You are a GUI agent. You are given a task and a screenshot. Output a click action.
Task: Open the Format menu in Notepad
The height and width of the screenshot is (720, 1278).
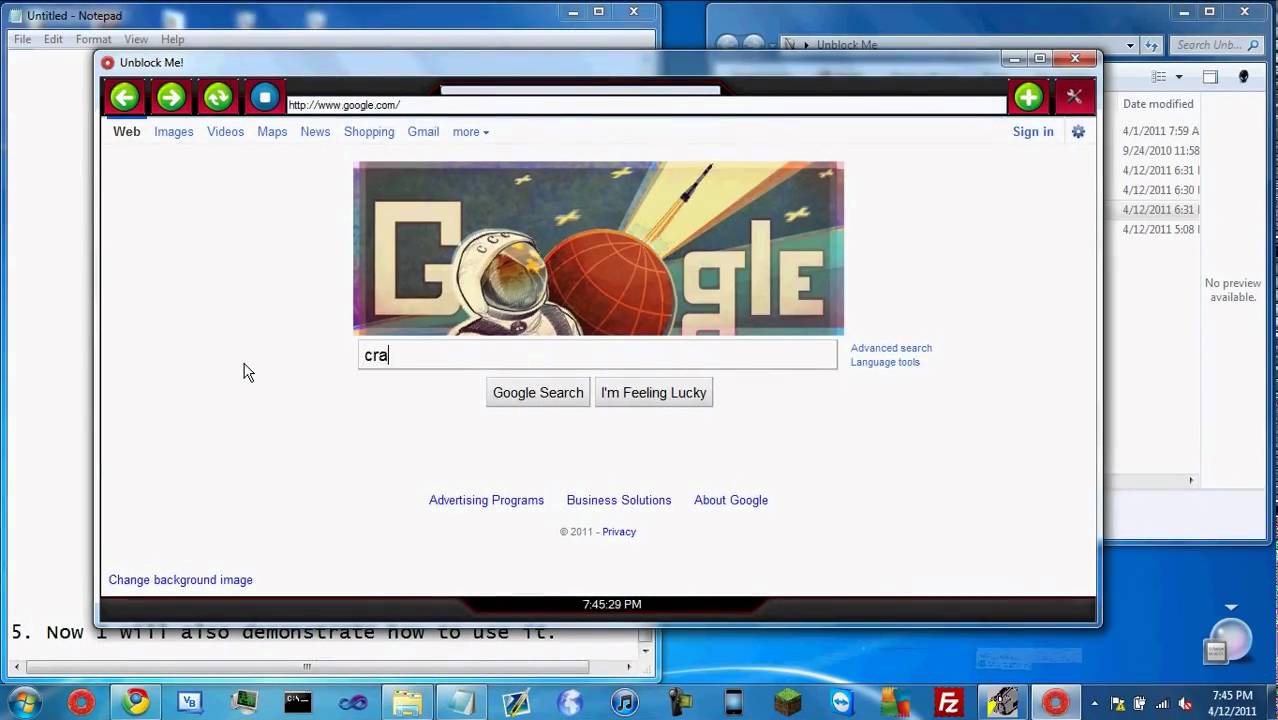coord(93,39)
